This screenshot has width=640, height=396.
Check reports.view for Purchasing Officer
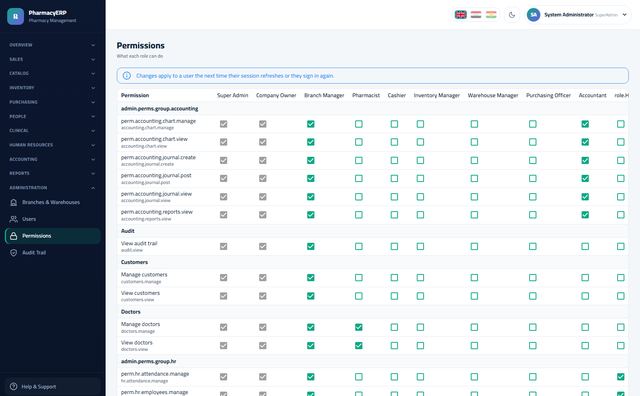coord(533,215)
